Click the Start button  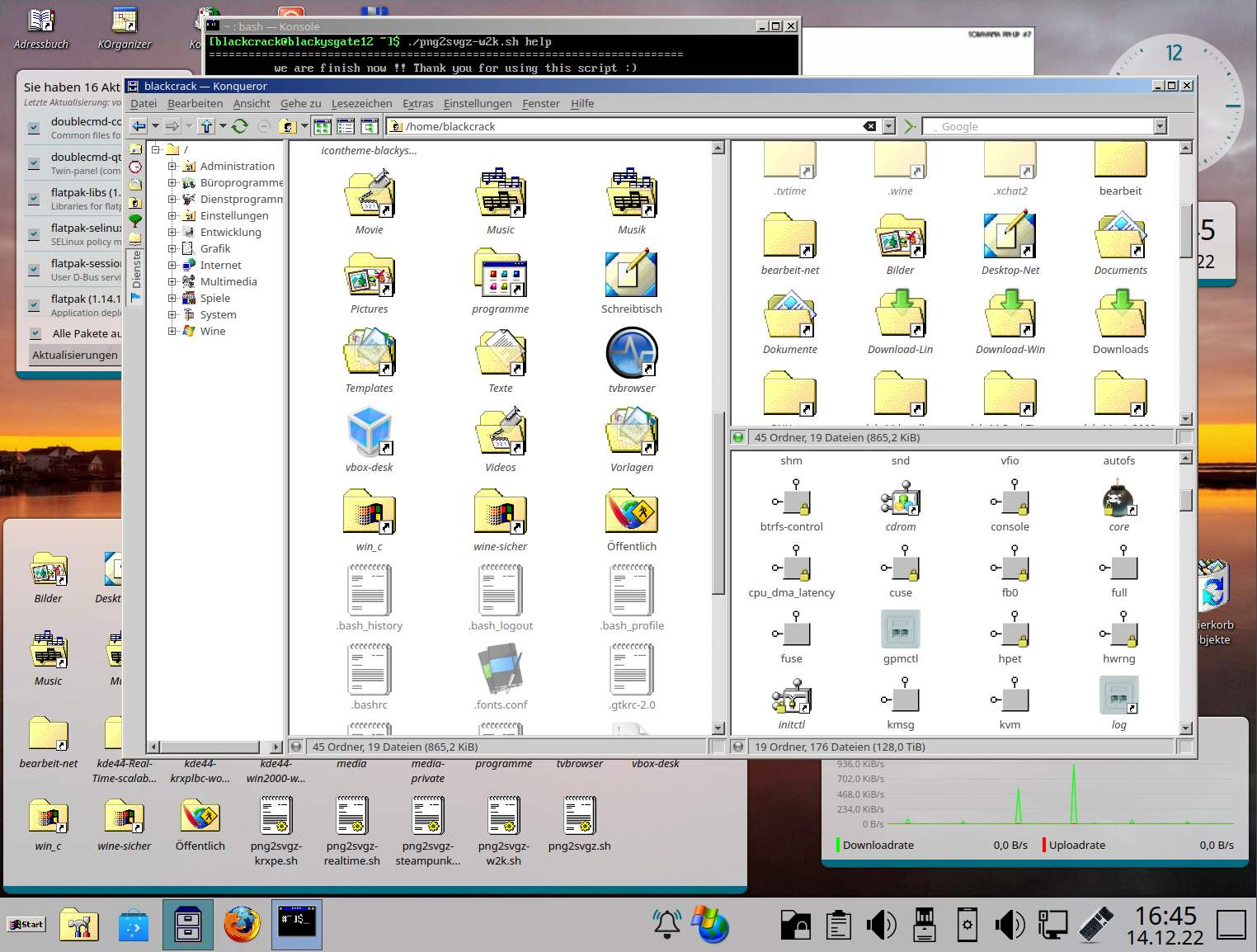[x=26, y=925]
